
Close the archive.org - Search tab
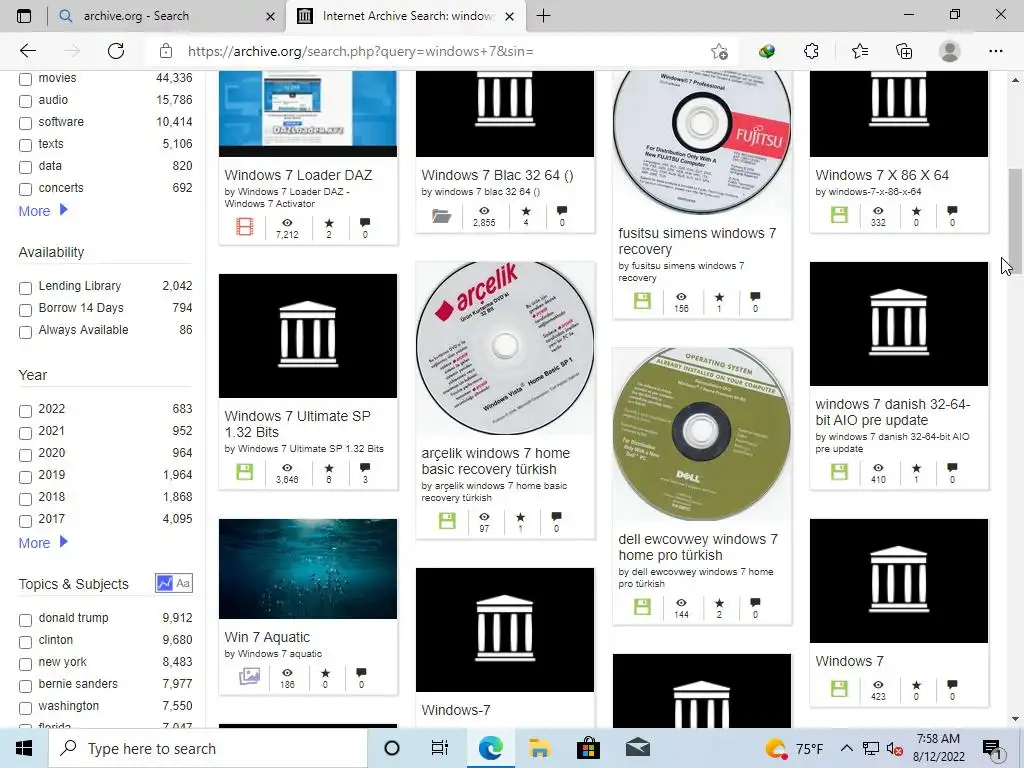tap(270, 16)
